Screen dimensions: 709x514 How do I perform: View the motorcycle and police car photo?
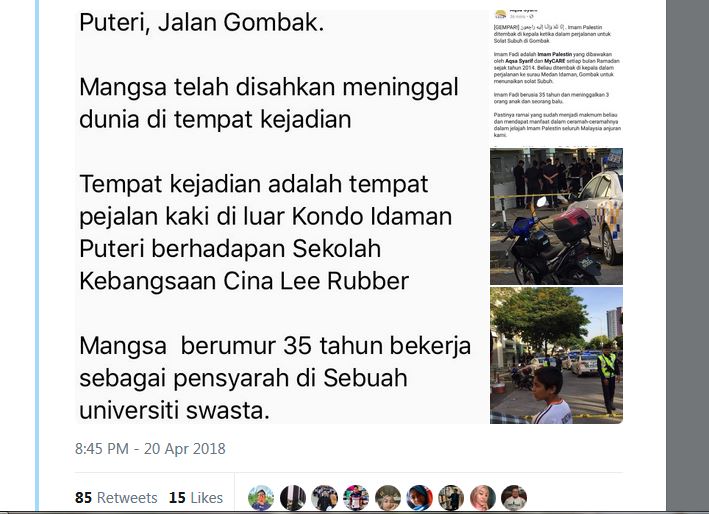556,217
